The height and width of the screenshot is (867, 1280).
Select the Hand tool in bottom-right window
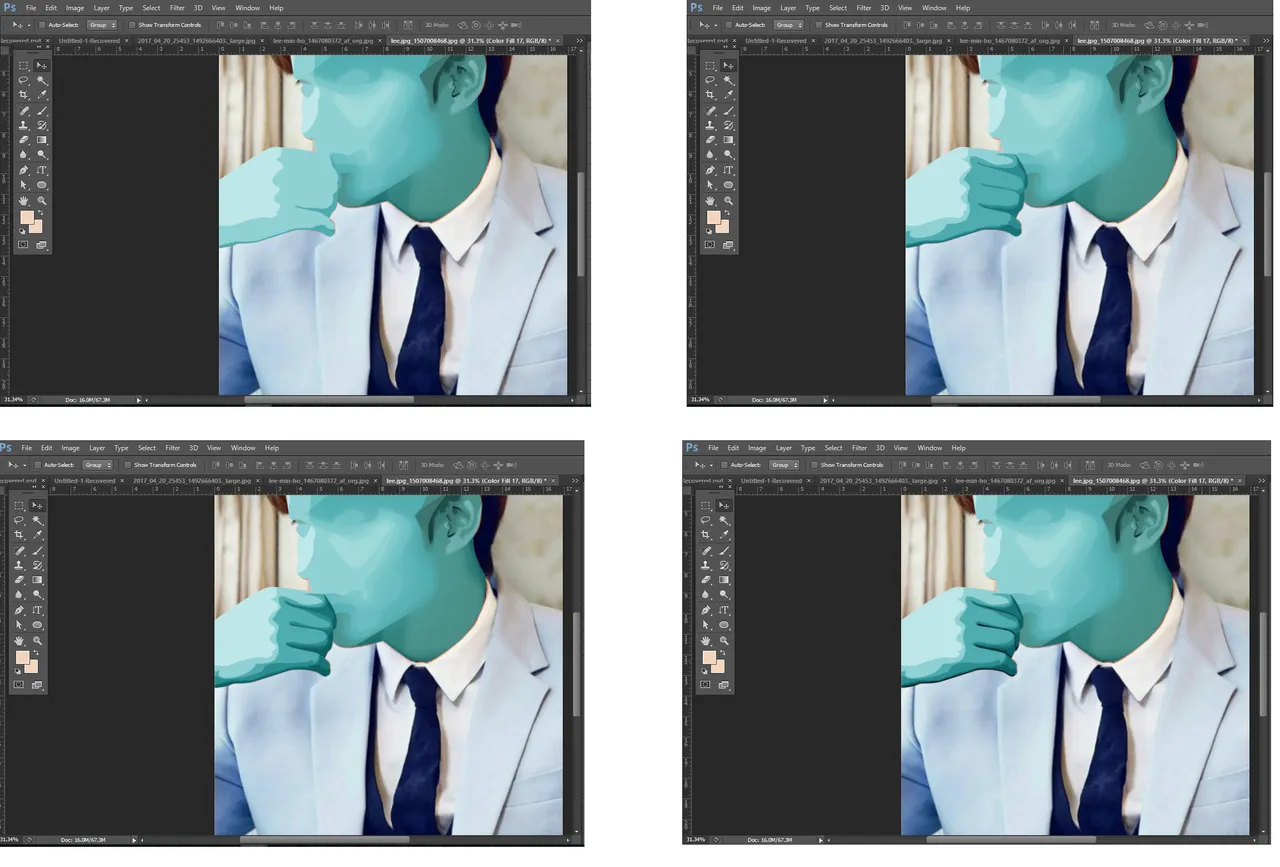click(707, 640)
